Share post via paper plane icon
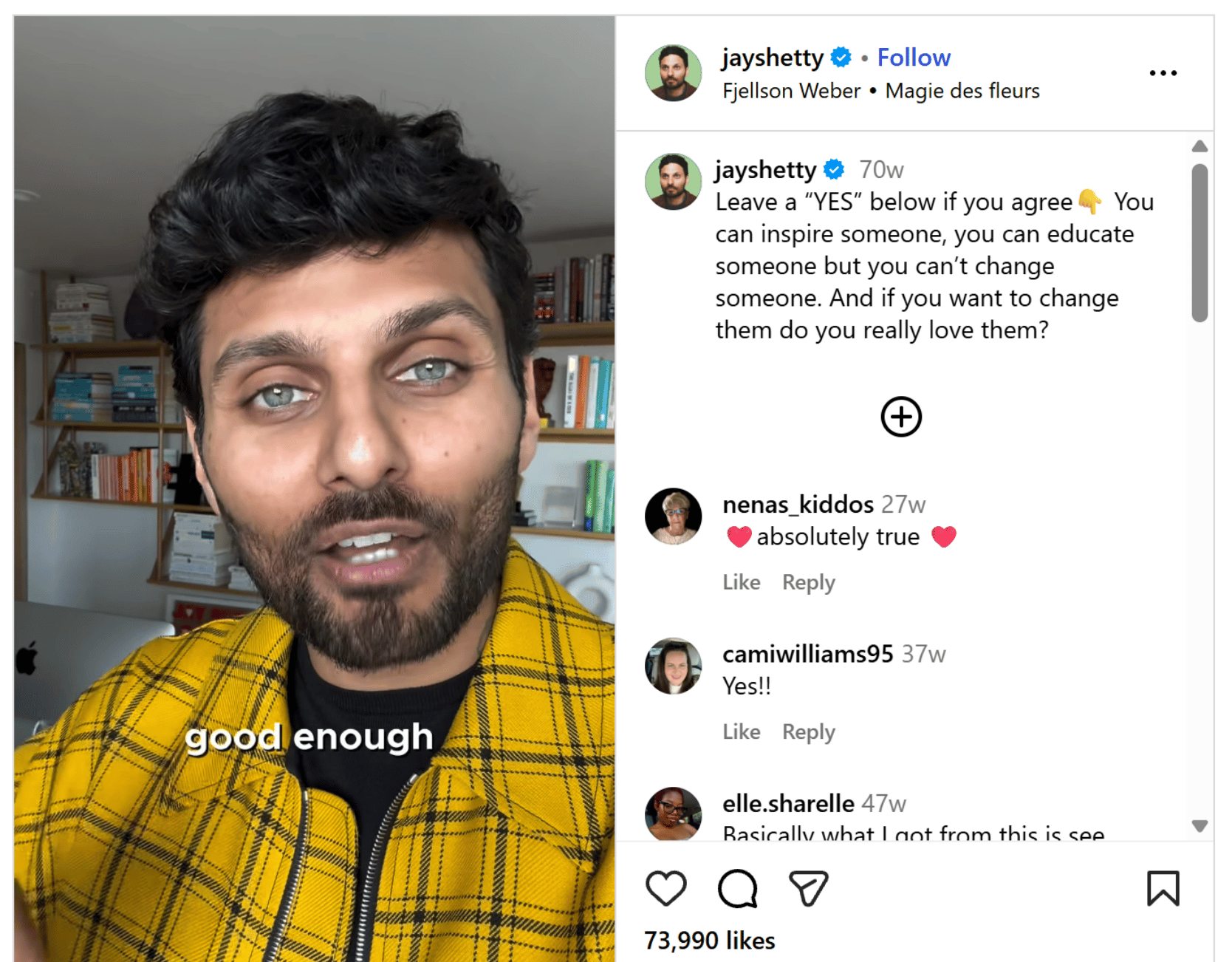 [808, 888]
